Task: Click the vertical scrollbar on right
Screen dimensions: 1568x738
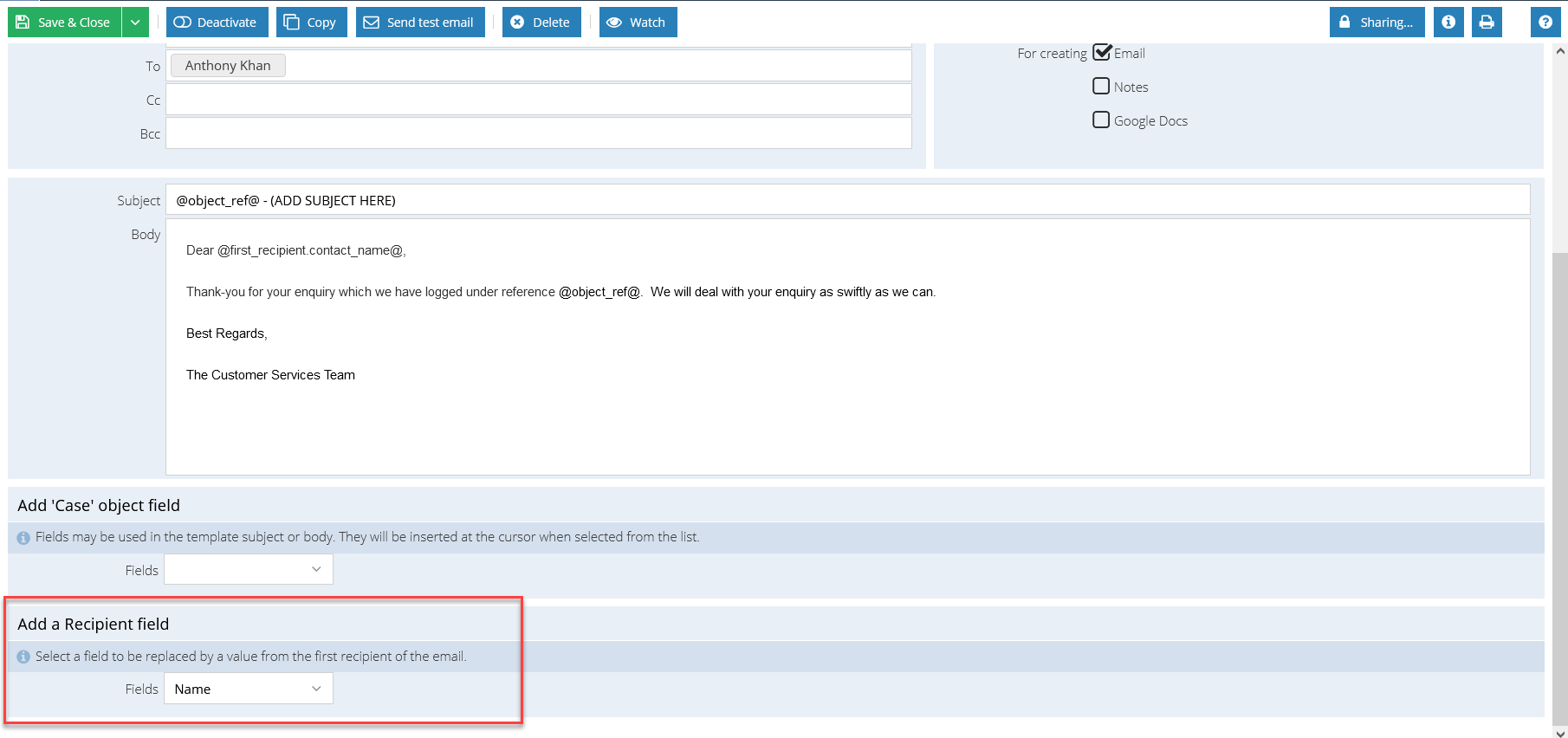Action: point(1560,433)
